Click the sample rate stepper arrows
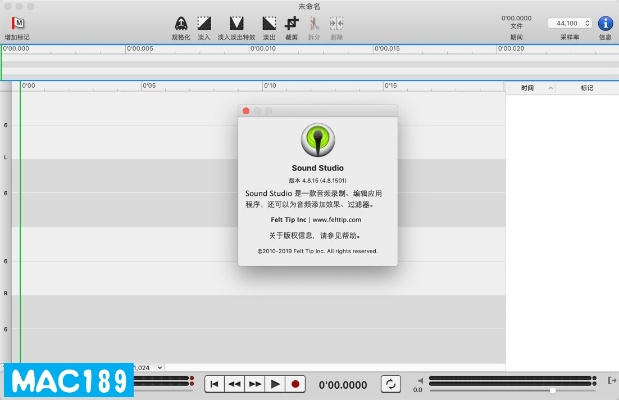Screen dimensions: 619x400 pyautogui.click(x=587, y=23)
